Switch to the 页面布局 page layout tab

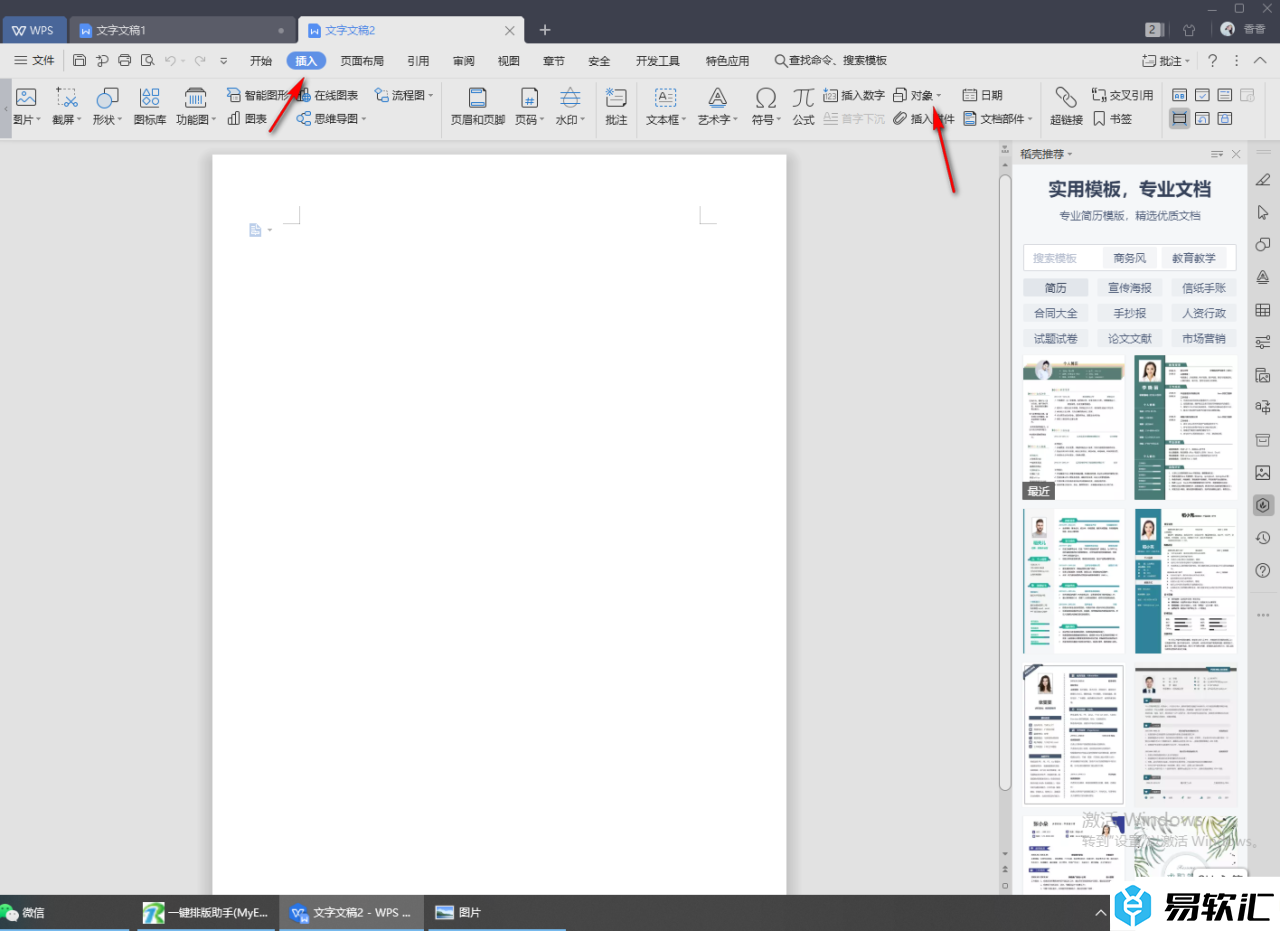(362, 61)
